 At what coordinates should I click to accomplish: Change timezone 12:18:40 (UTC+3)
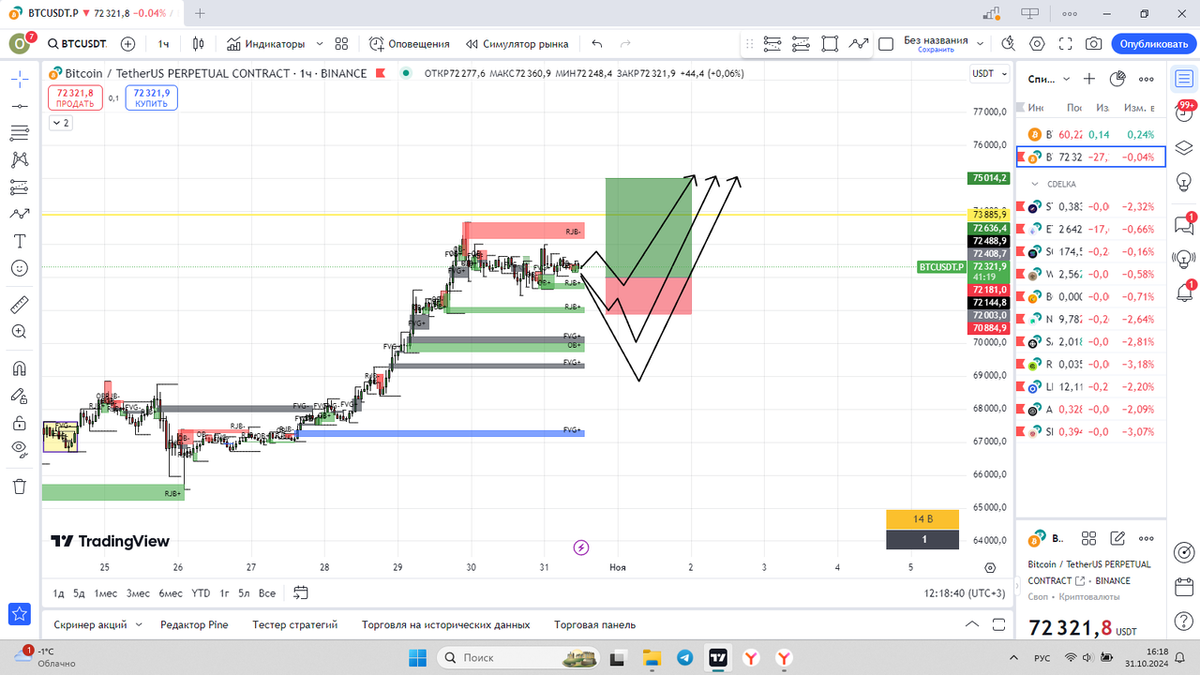964,593
